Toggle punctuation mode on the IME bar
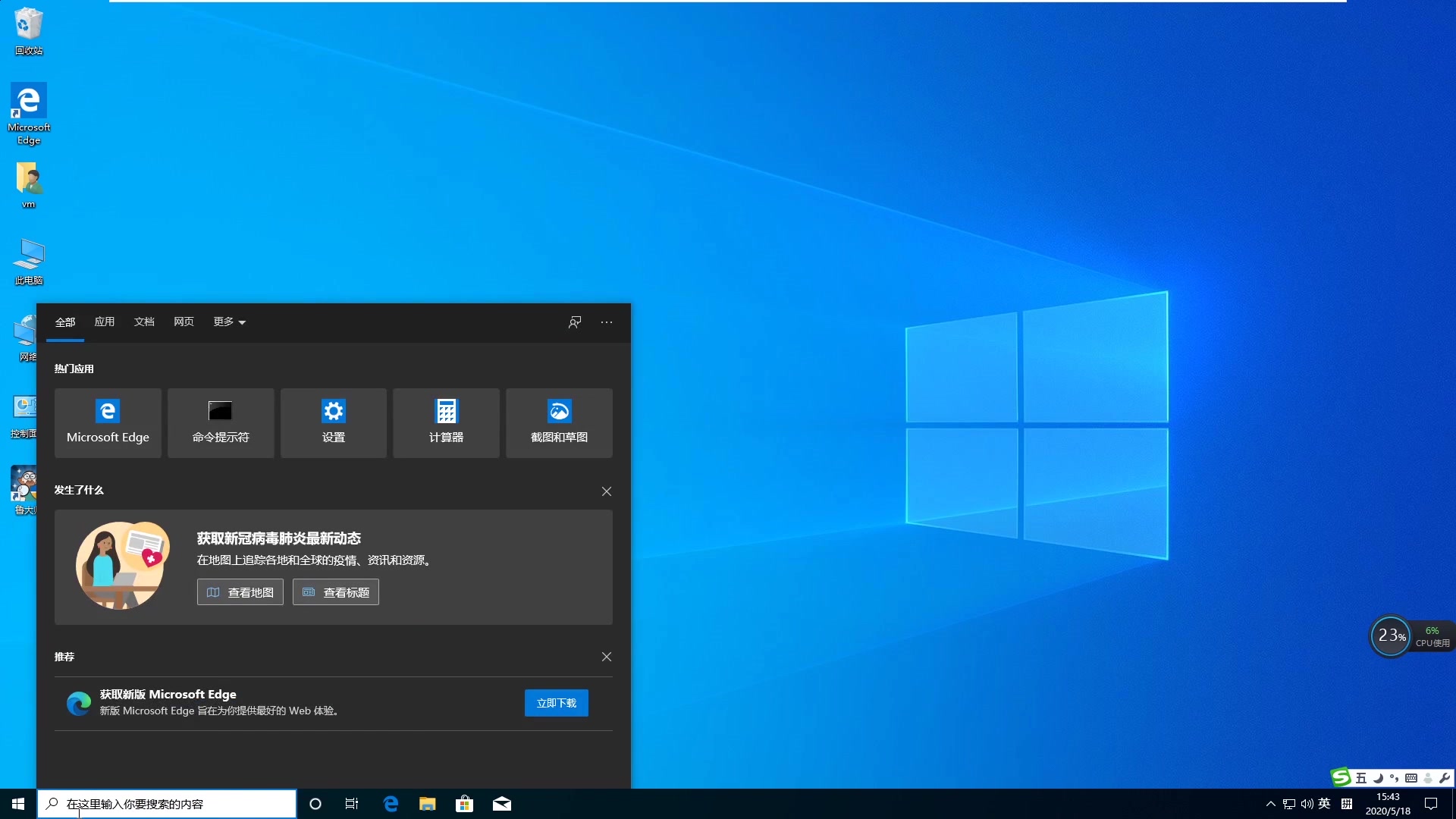 [1395, 778]
